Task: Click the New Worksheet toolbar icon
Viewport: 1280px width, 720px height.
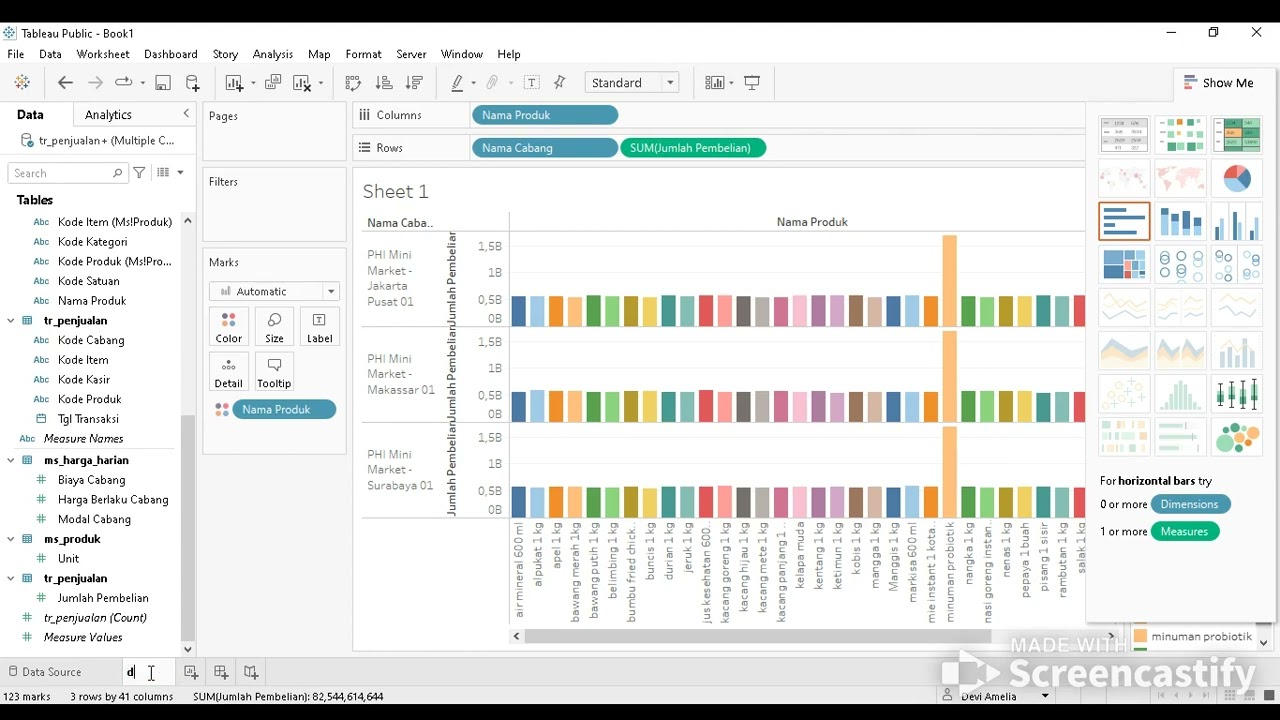Action: pos(234,83)
